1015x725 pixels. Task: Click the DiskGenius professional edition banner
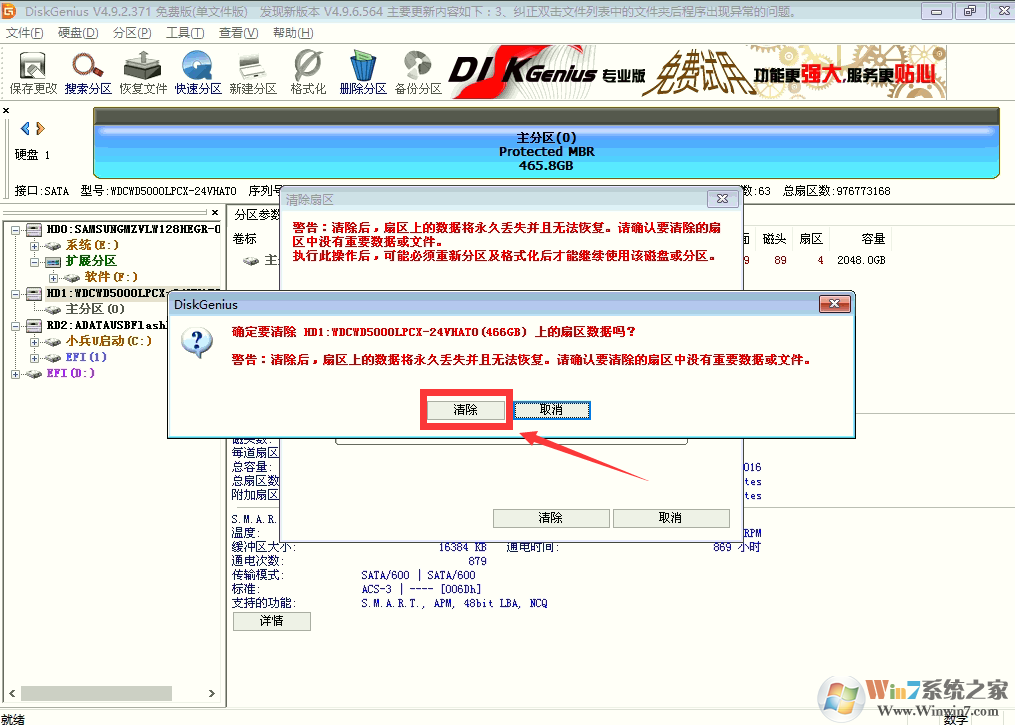tap(697, 72)
